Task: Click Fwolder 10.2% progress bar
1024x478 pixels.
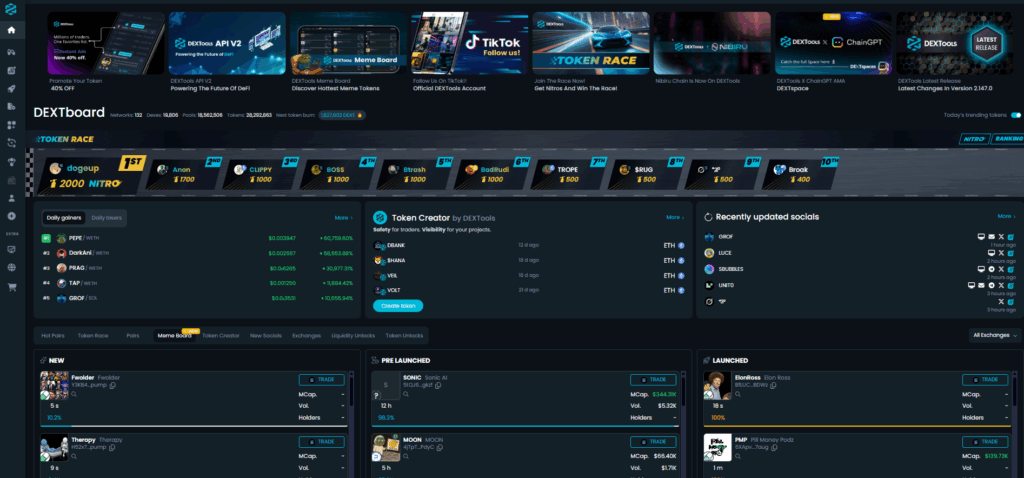Action: (193, 426)
